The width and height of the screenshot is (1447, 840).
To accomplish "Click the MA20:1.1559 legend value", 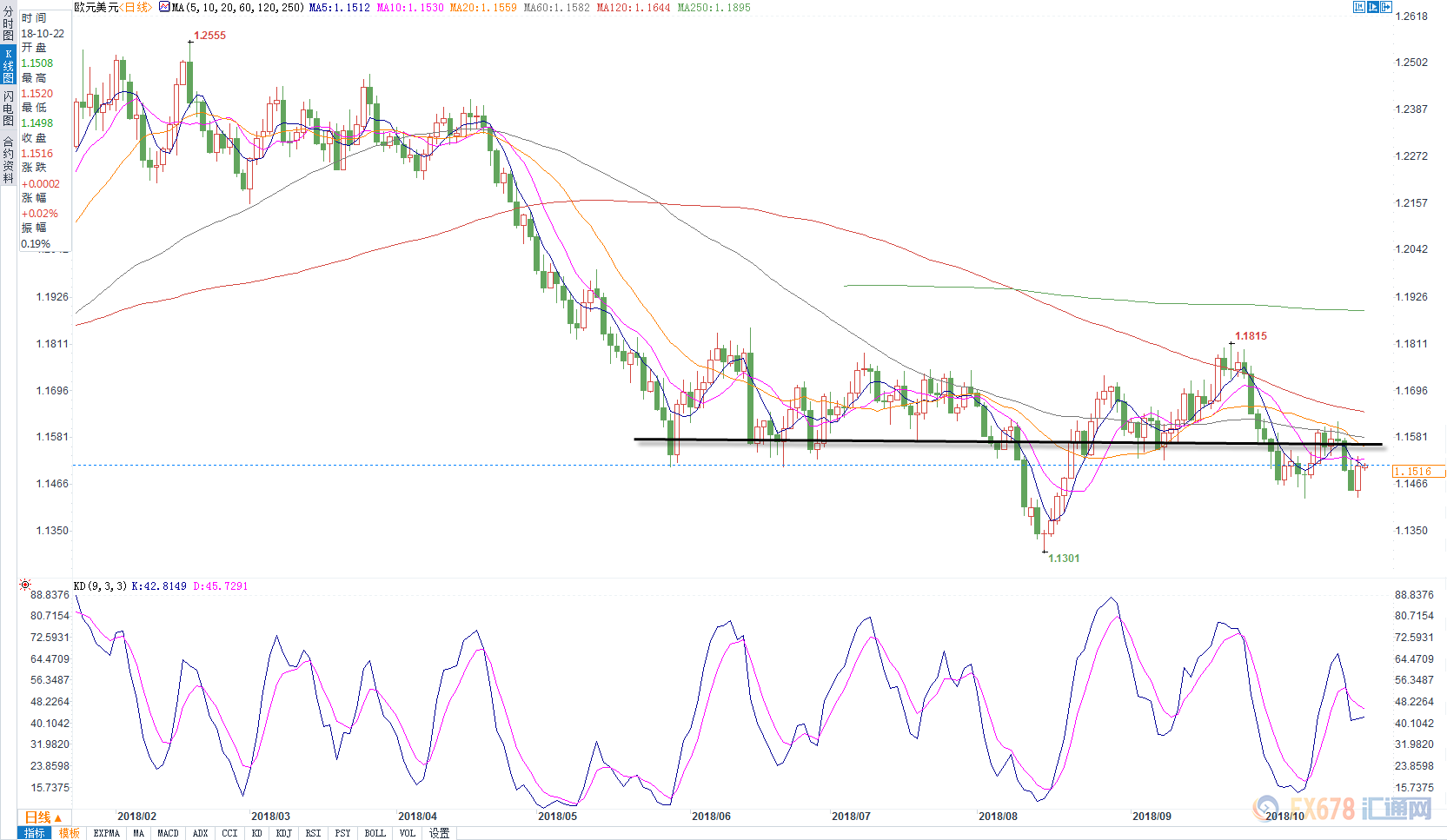I will [x=483, y=7].
